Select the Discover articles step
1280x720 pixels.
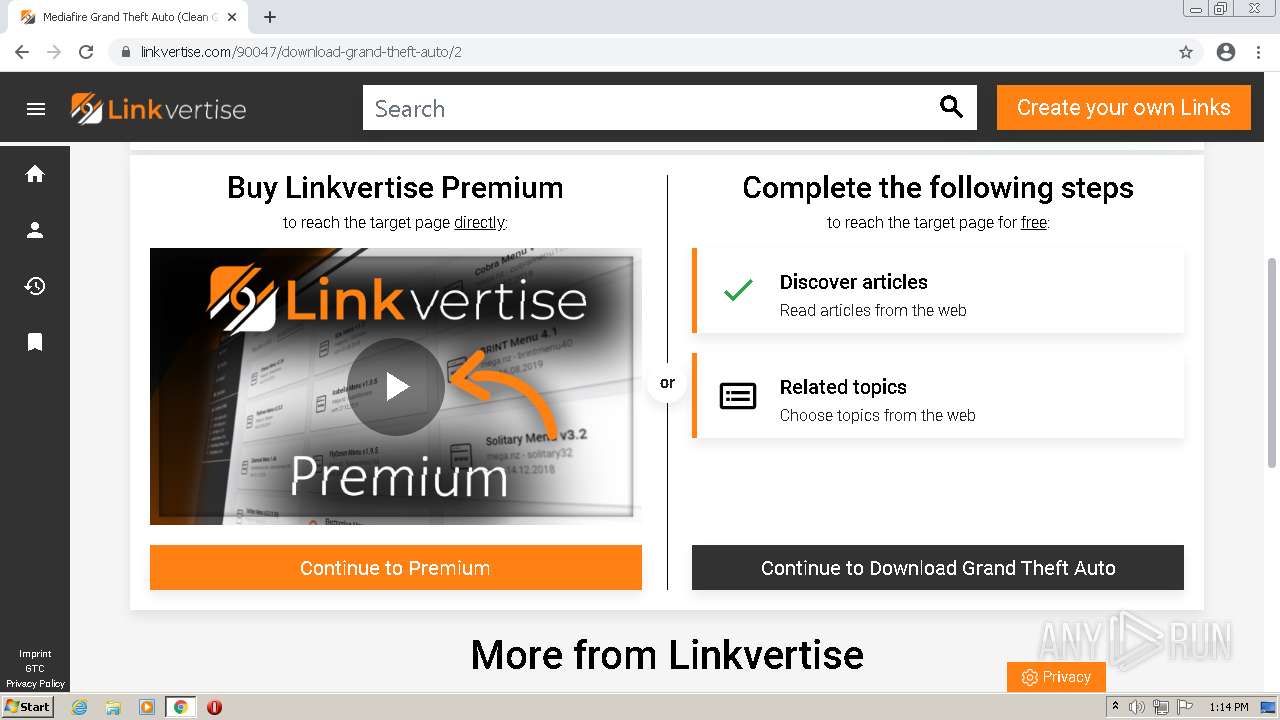(x=938, y=291)
